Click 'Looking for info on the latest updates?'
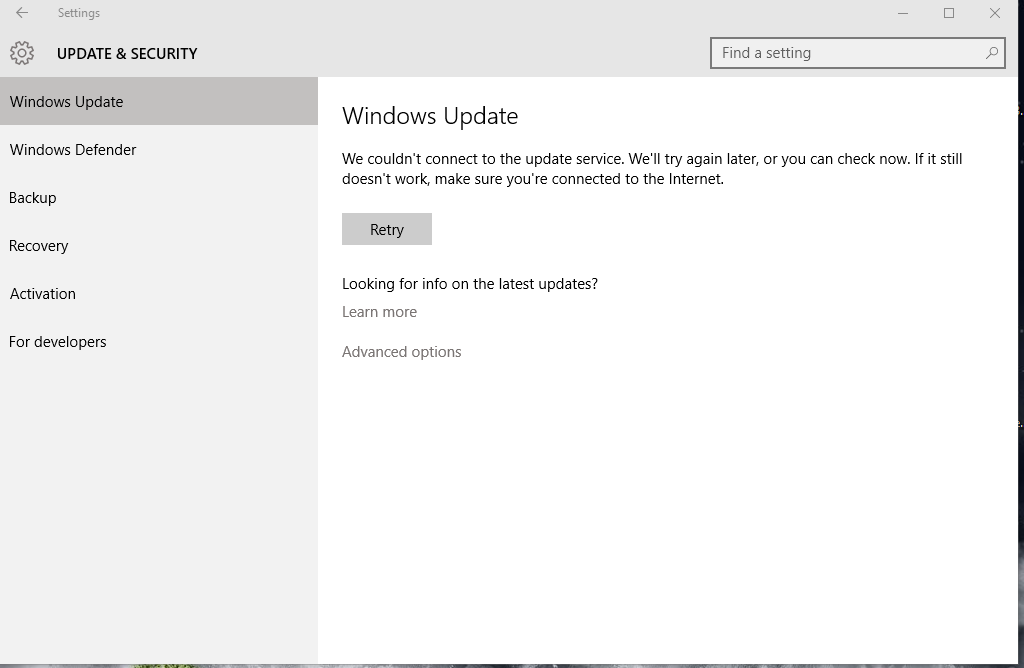Viewport: 1024px width, 668px height. point(470,284)
